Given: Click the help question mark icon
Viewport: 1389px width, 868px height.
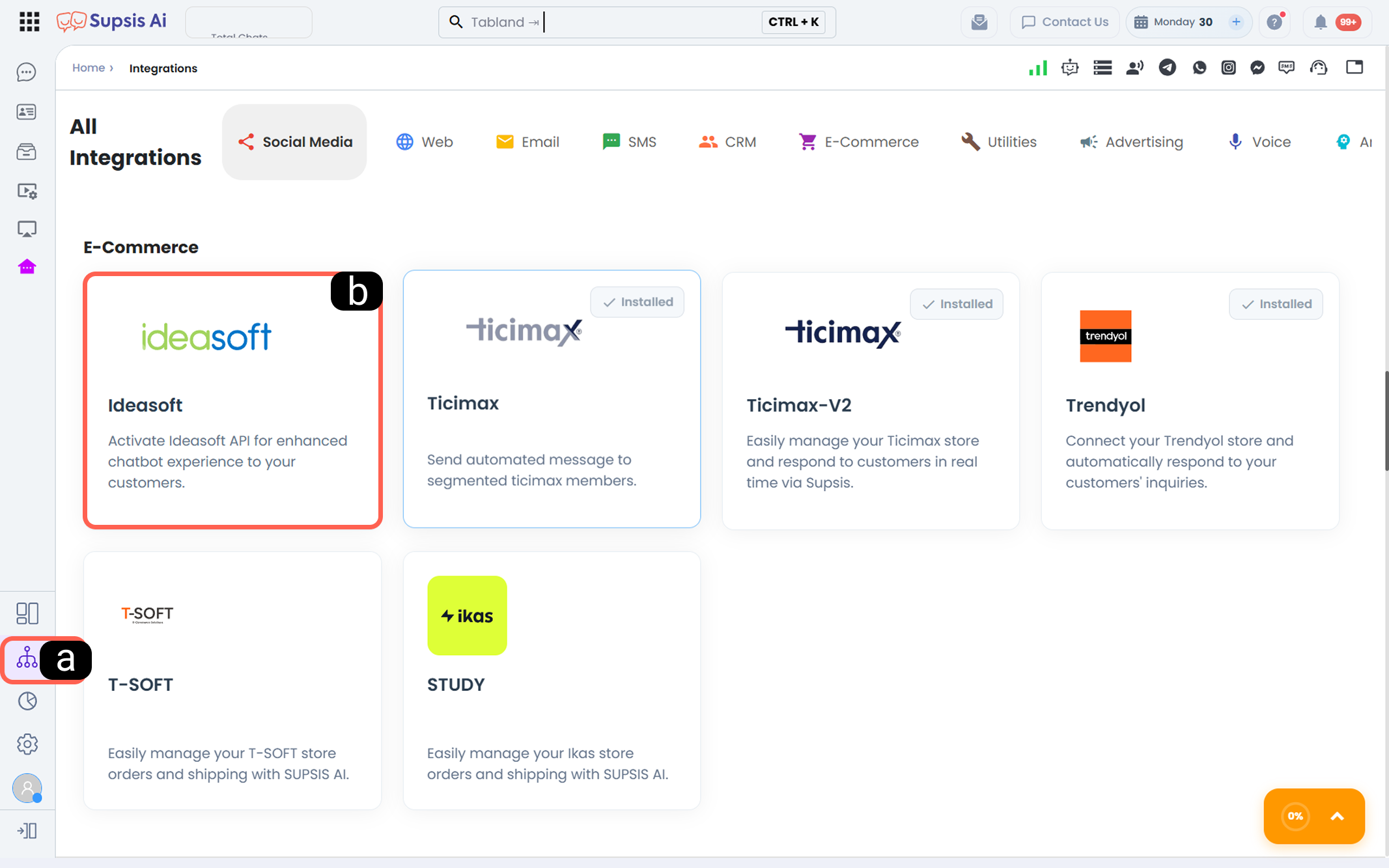Looking at the screenshot, I should point(1274,22).
